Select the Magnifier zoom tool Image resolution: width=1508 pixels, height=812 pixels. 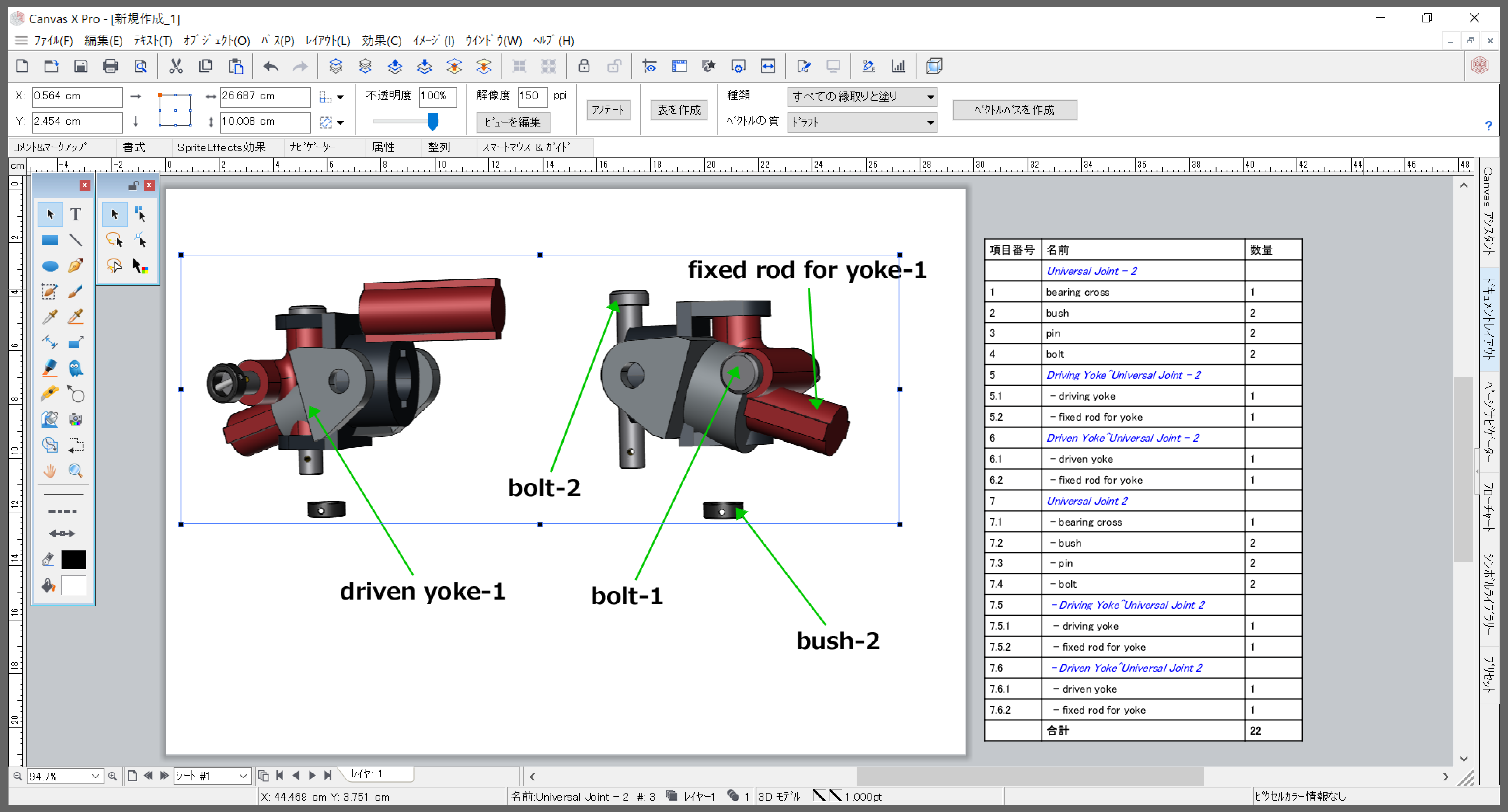click(76, 471)
